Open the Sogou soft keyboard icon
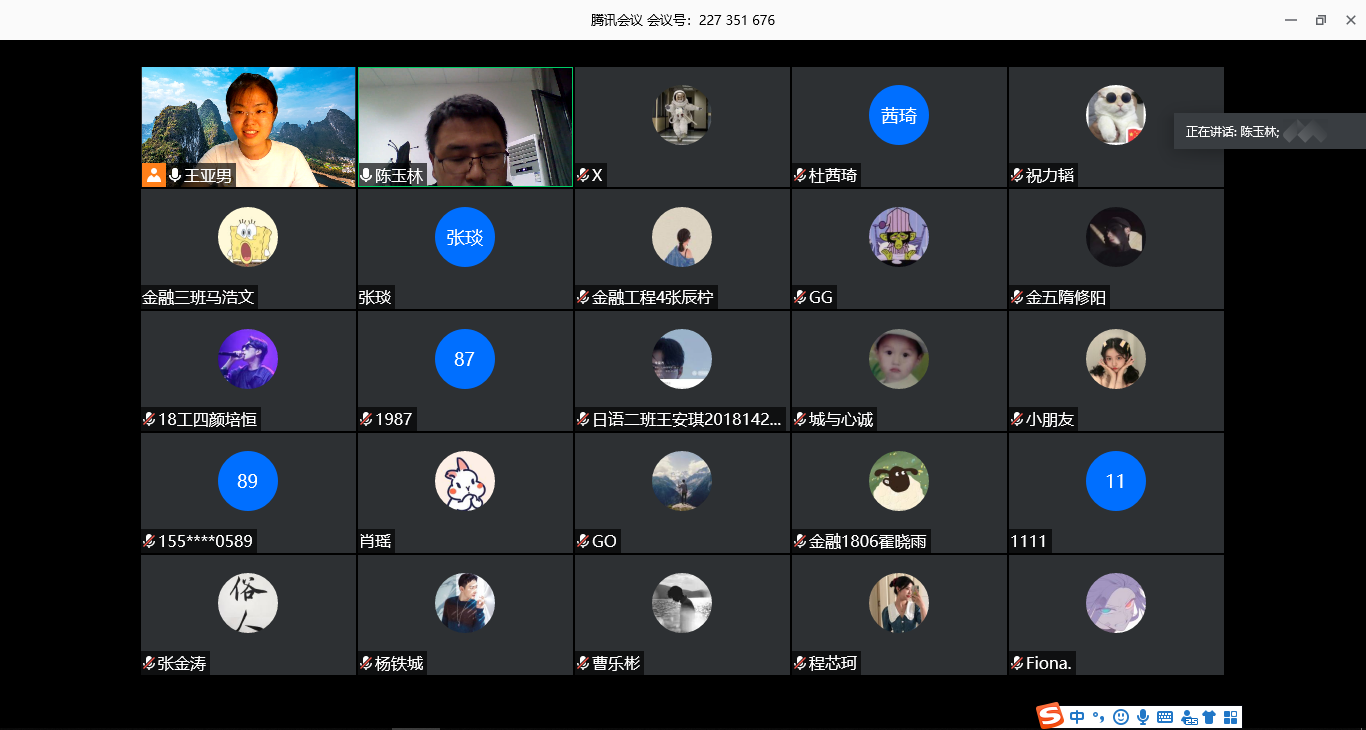This screenshot has height=730, width=1366. point(1165,717)
